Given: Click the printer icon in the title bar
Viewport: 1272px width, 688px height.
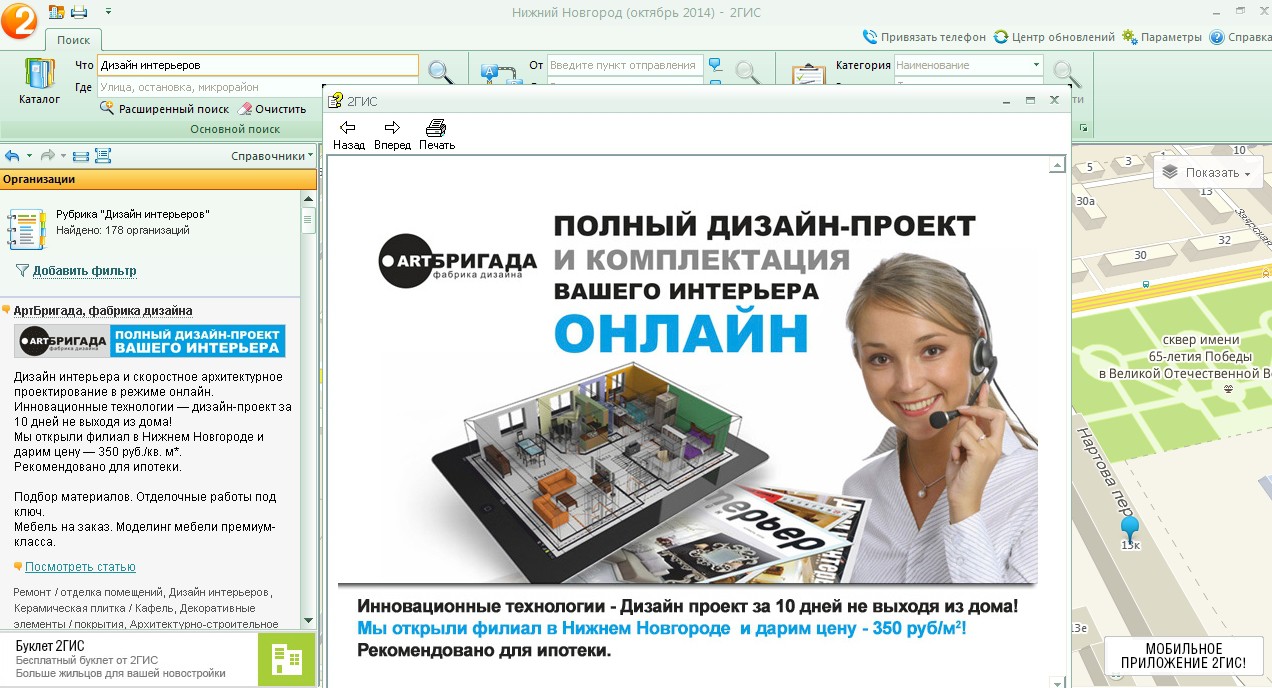Looking at the screenshot, I should click(x=79, y=11).
